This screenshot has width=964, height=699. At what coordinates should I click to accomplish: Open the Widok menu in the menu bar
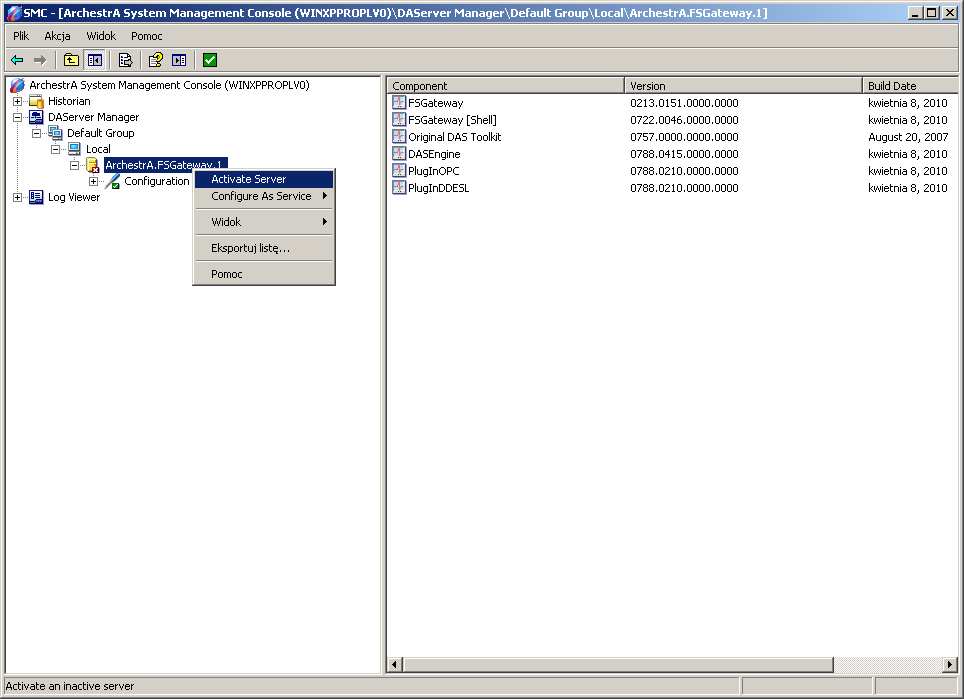pos(101,36)
